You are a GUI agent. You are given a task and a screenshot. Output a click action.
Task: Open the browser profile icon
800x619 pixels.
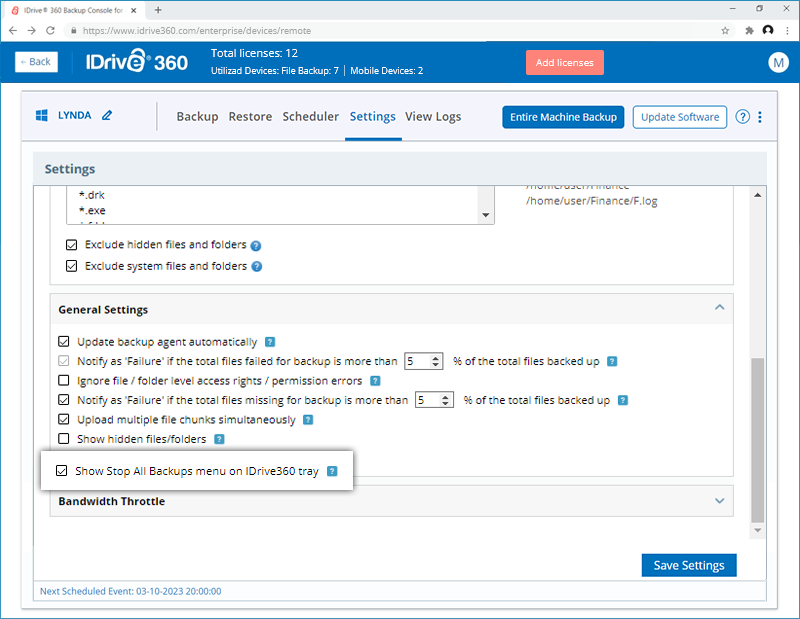768,30
